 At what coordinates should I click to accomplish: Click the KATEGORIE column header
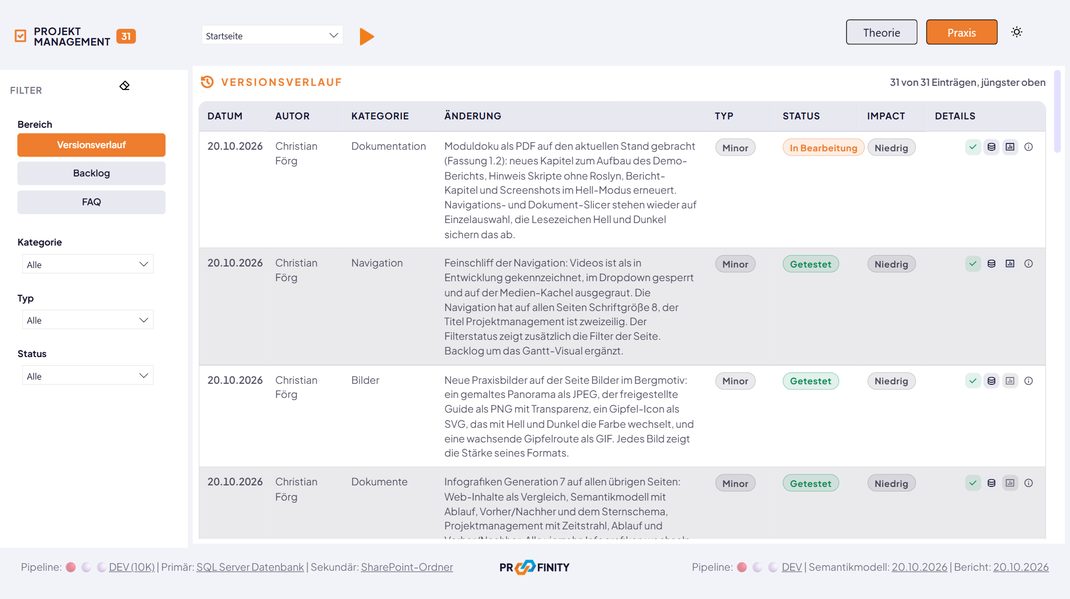380,116
